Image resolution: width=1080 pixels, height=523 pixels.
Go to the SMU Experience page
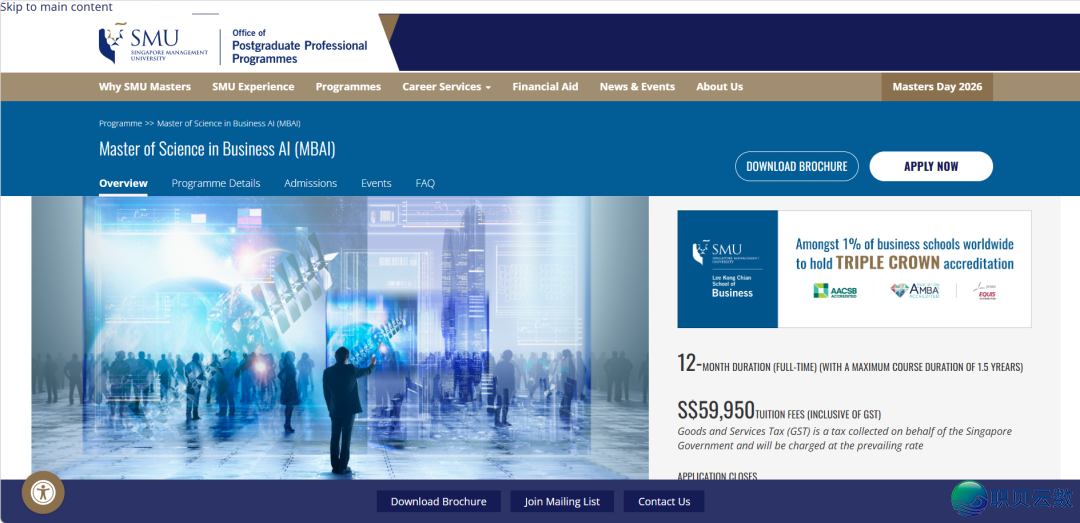coord(253,87)
